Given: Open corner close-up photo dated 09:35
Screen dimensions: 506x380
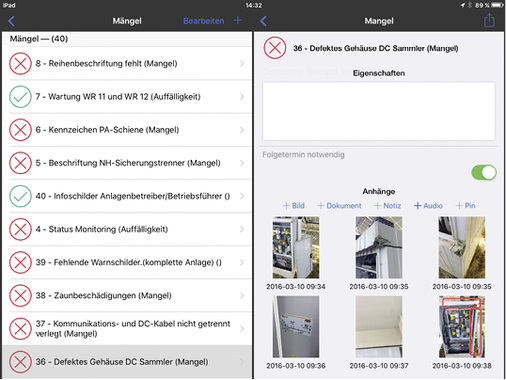Looking at the screenshot, I should [x=462, y=247].
